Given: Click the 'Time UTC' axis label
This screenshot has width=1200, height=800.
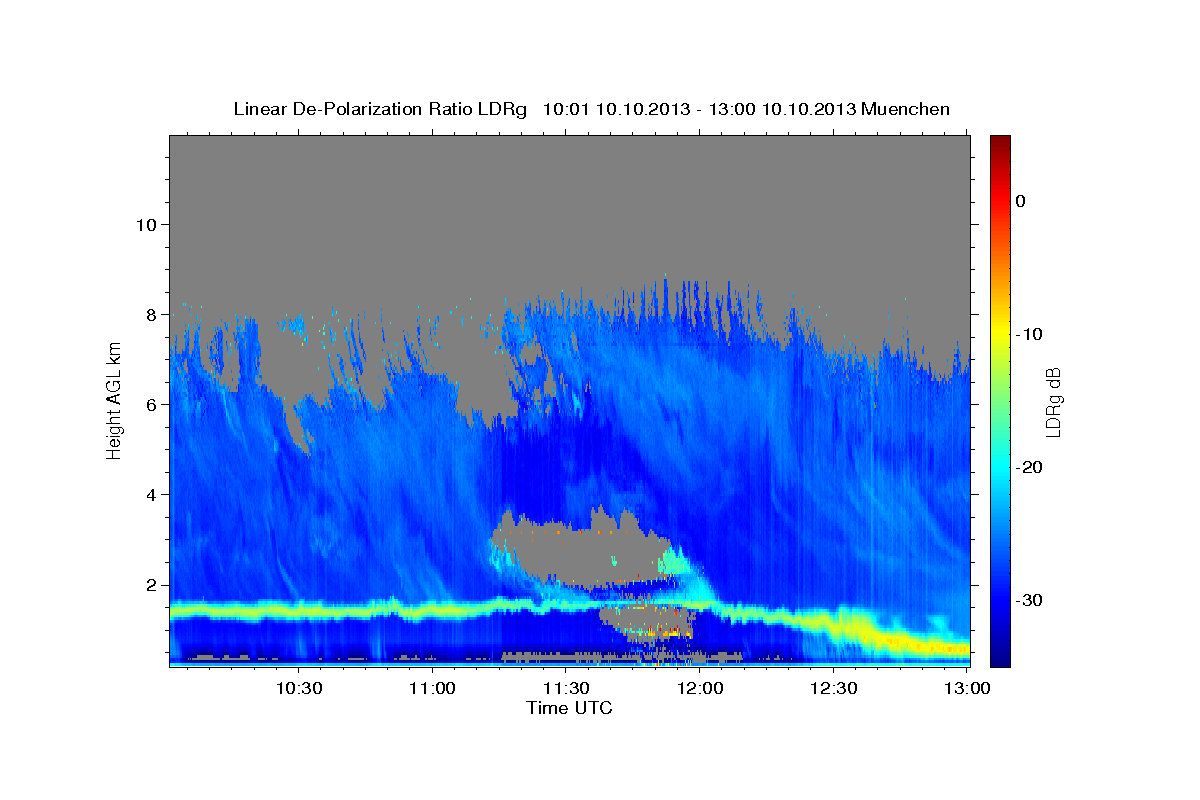Looking at the screenshot, I should click(x=569, y=707).
